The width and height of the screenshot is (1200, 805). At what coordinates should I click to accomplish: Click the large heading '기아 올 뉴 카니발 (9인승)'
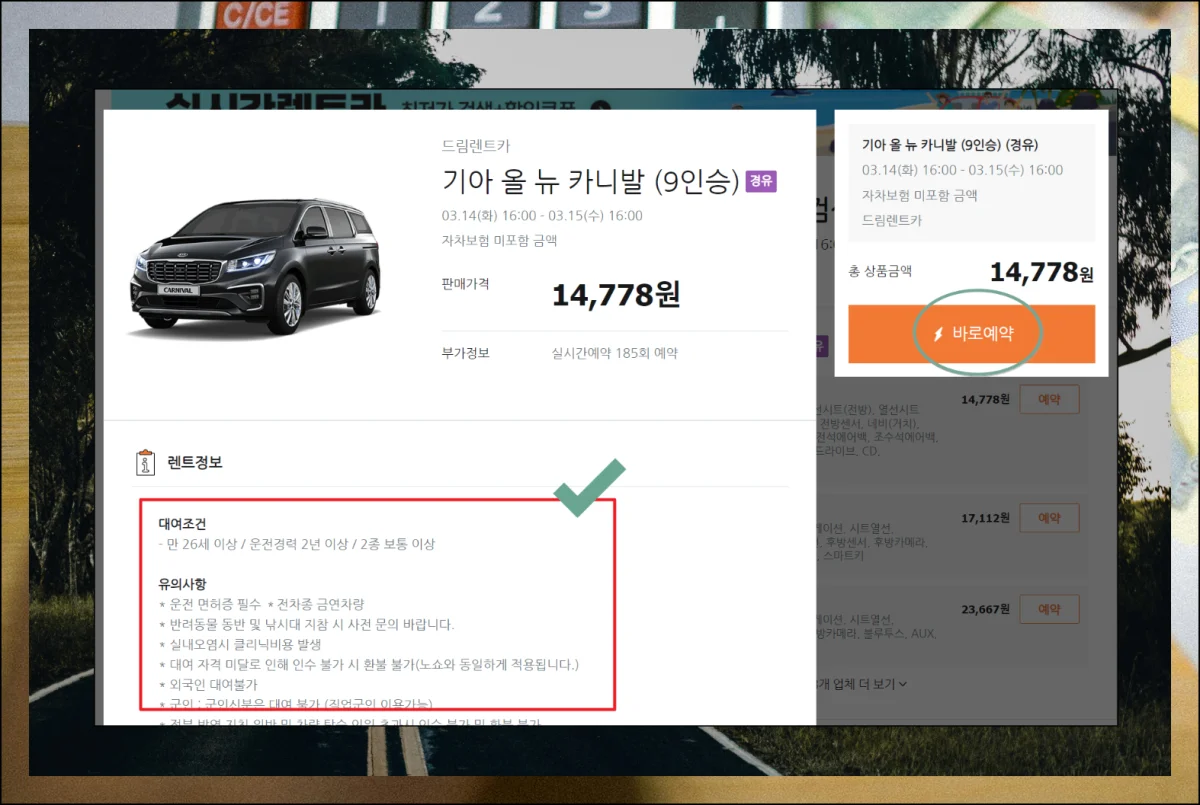pos(590,182)
